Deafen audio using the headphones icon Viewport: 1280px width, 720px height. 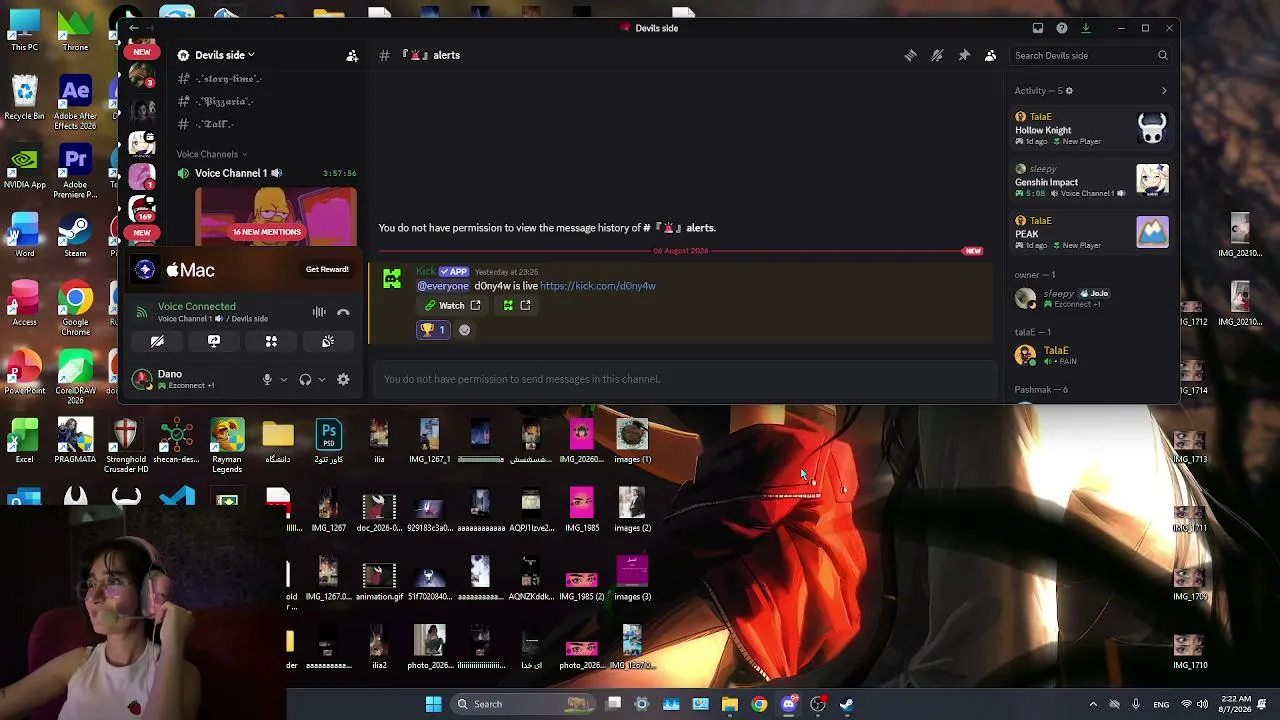pyautogui.click(x=305, y=380)
